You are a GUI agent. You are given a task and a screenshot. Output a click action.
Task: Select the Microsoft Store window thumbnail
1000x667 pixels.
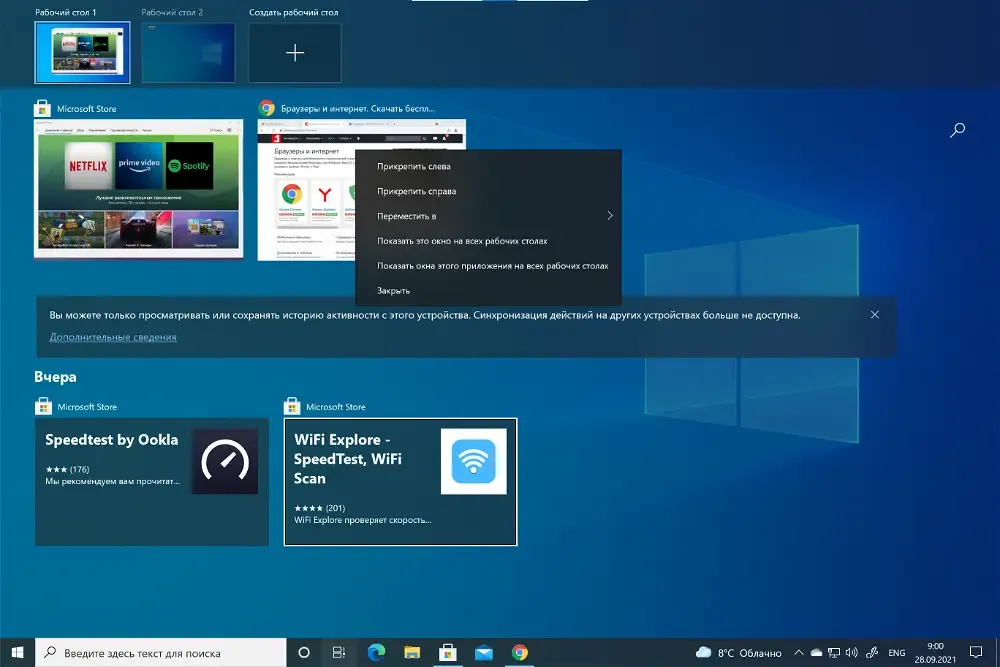[138, 189]
